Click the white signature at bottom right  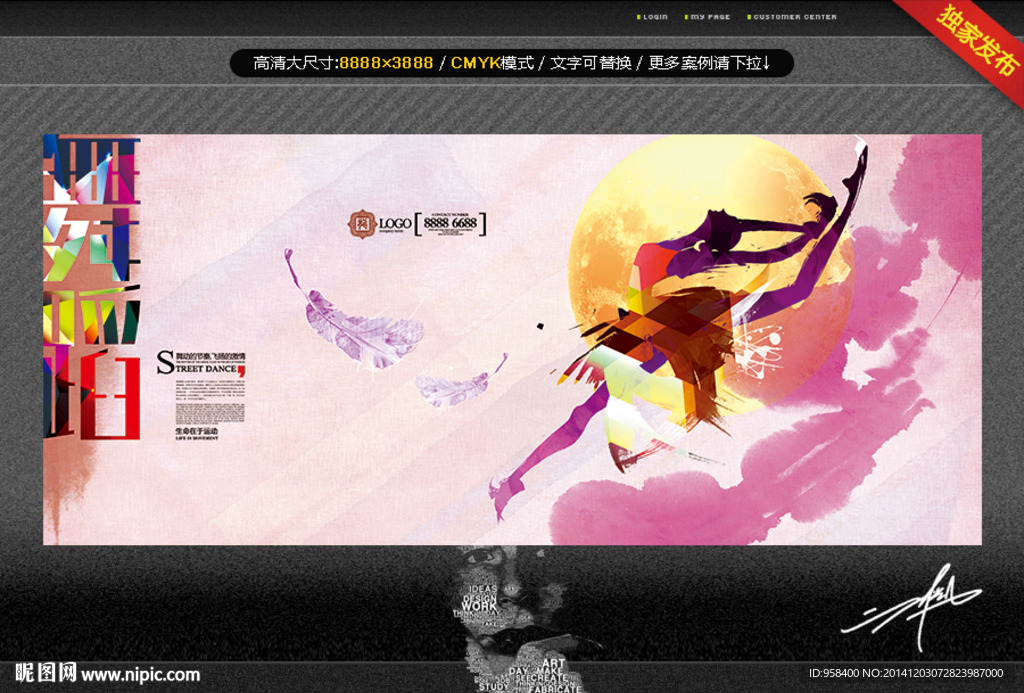coord(910,605)
